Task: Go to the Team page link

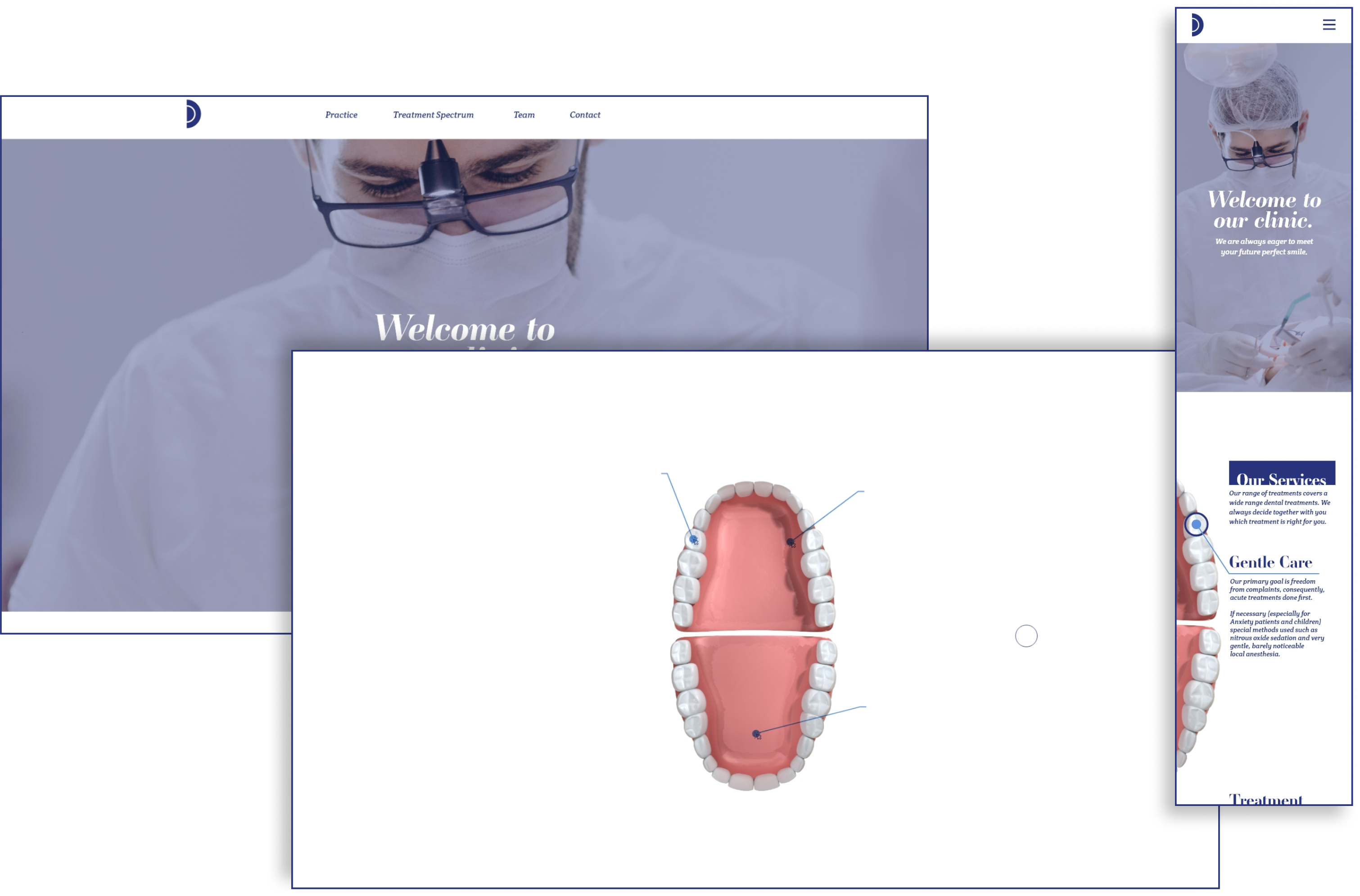Action: coord(524,115)
